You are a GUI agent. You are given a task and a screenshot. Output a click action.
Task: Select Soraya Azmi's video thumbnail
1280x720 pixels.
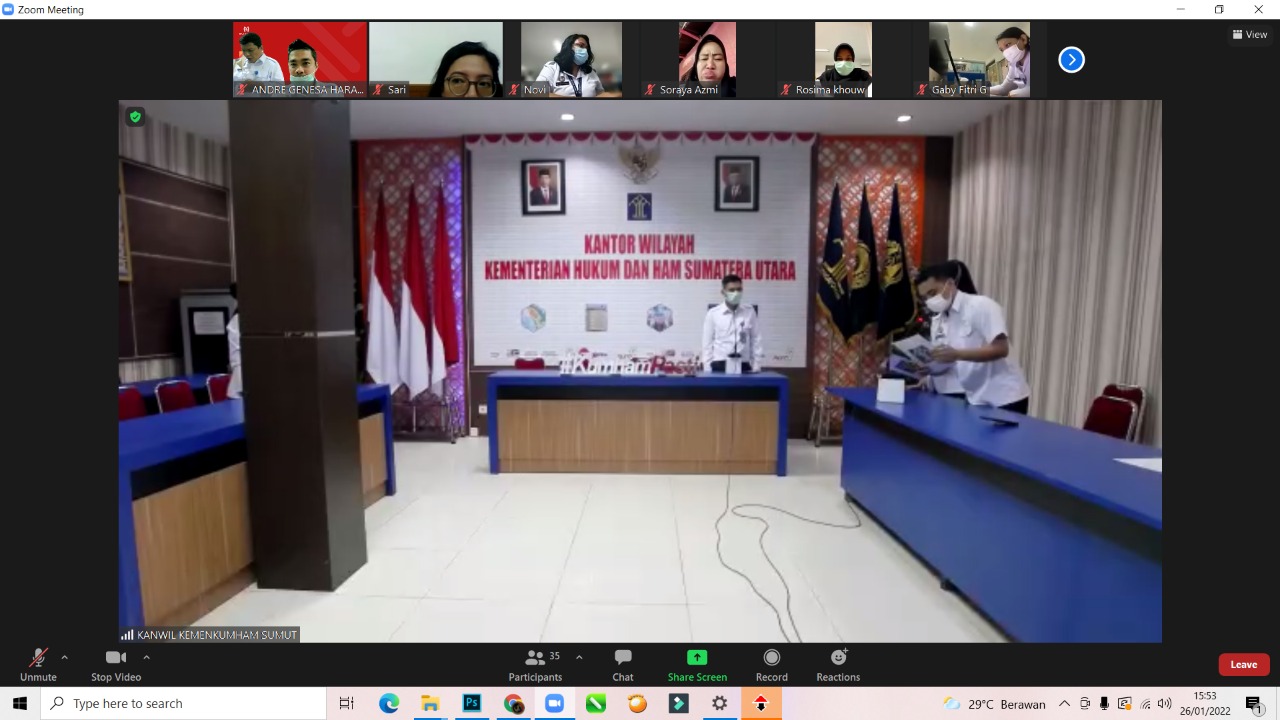click(707, 59)
